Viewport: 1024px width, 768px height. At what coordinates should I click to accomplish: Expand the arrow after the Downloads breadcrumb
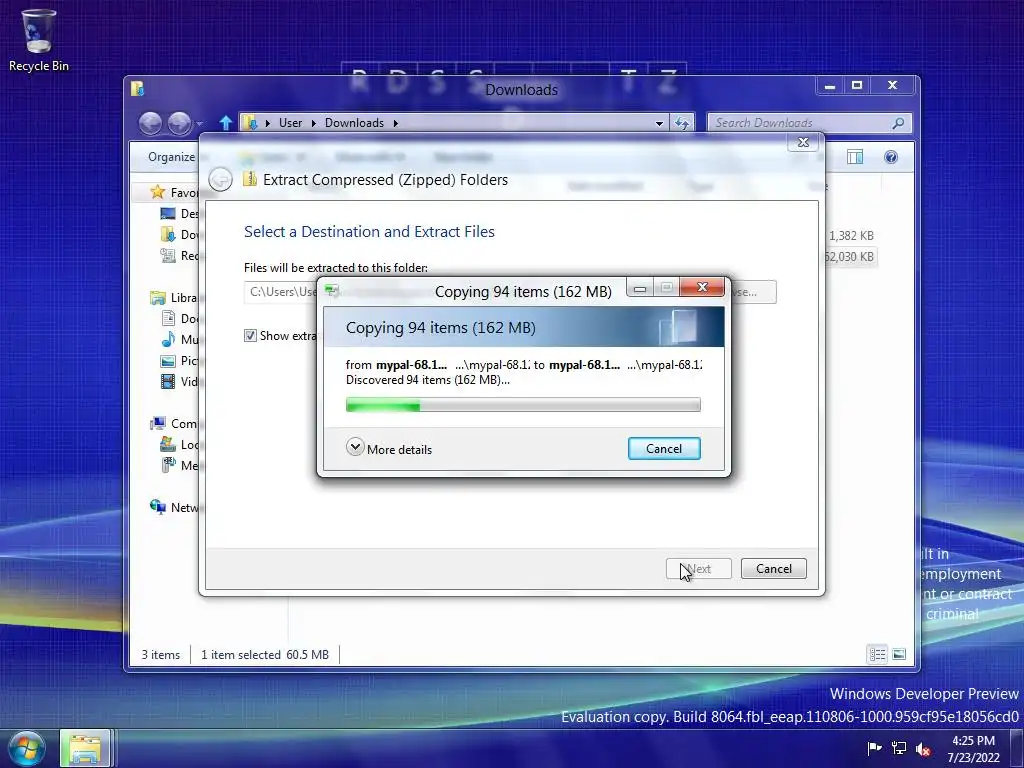pos(395,123)
